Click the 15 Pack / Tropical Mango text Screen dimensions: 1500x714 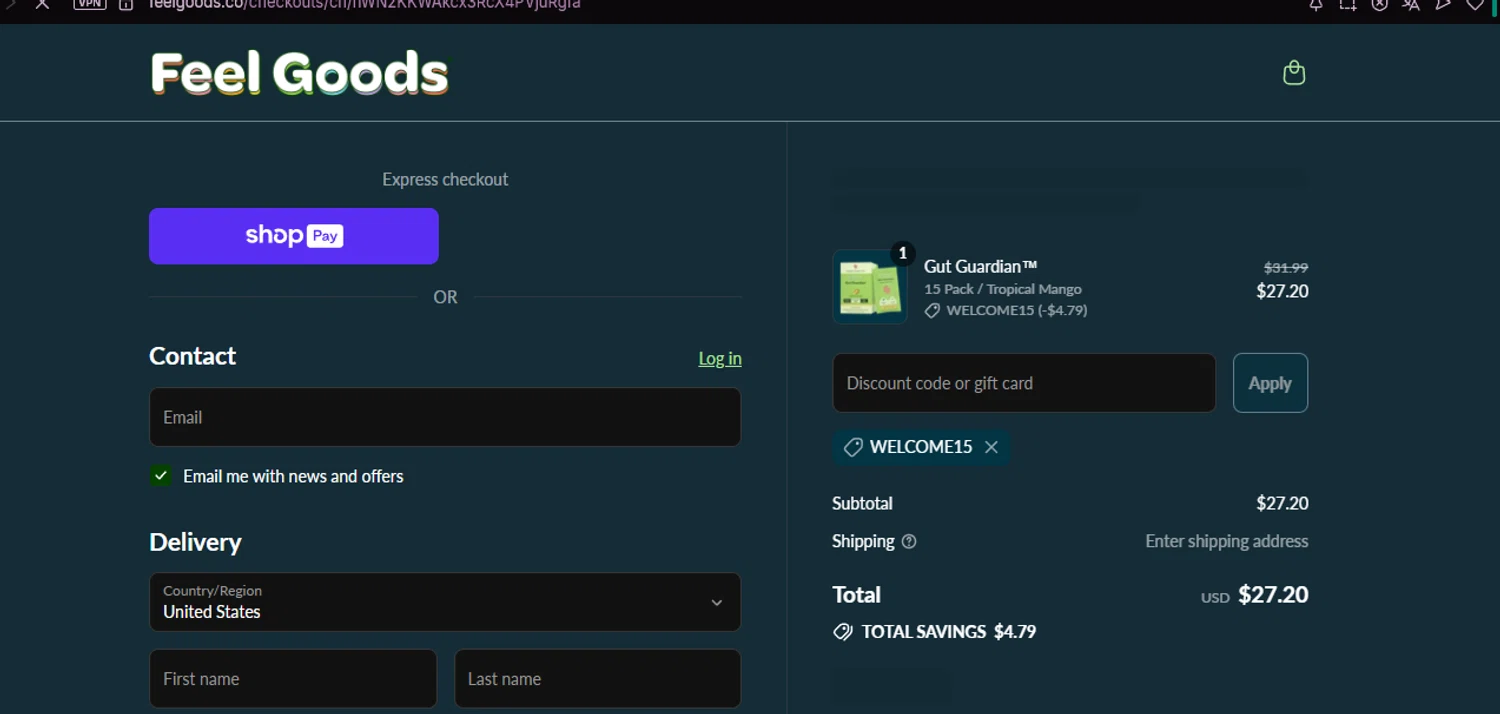(1003, 289)
